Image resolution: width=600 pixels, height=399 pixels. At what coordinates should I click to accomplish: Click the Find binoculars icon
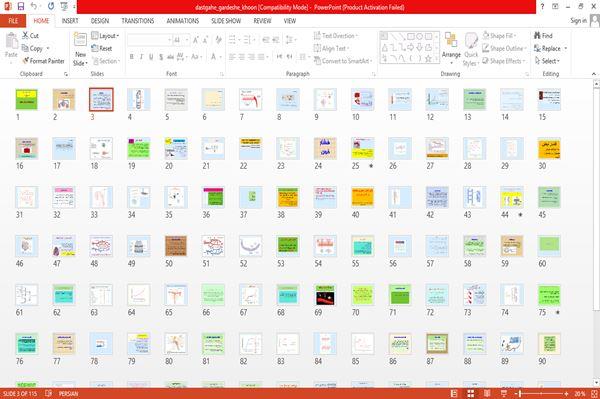coord(537,36)
